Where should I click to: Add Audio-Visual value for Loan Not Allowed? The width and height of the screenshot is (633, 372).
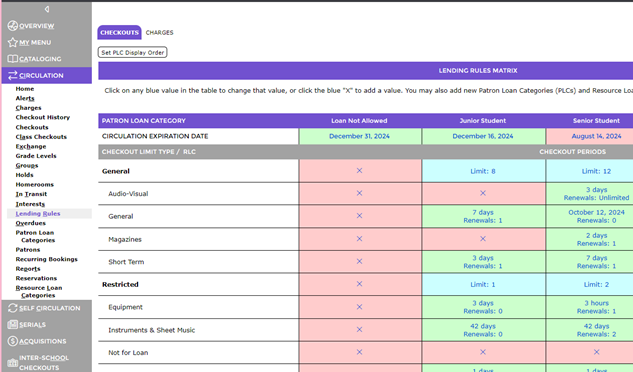[359, 193]
